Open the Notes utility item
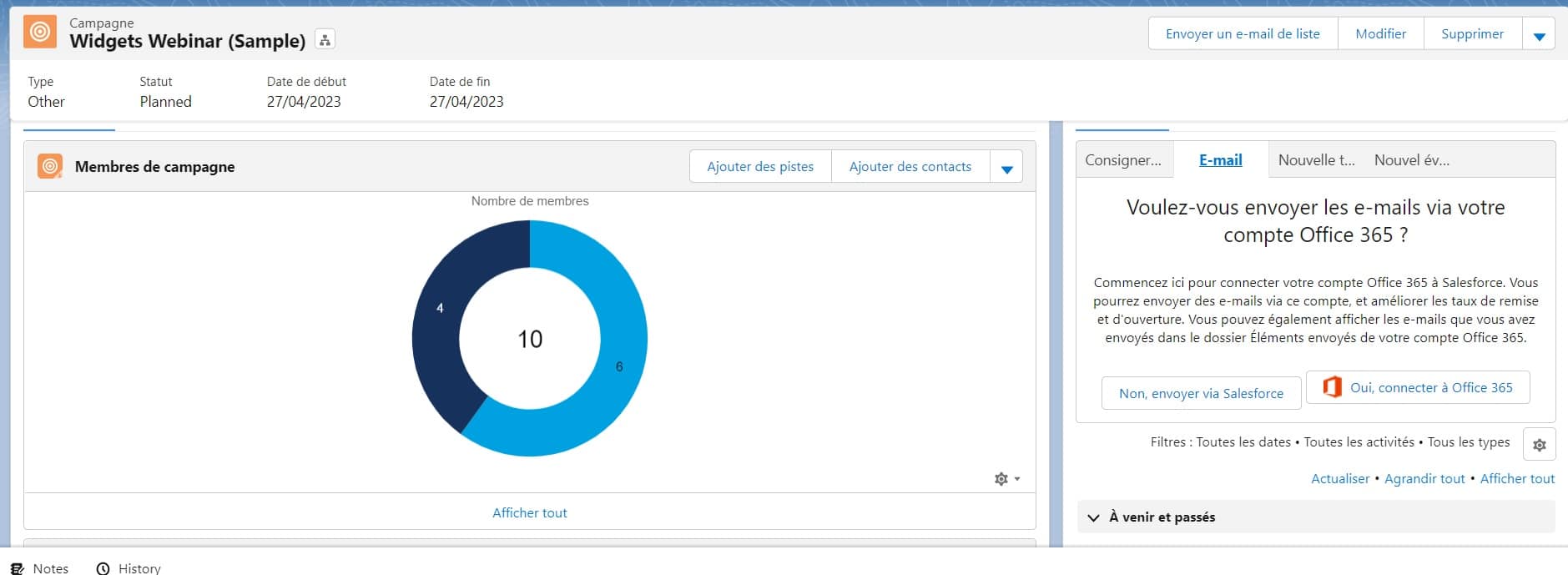 pos(40,567)
